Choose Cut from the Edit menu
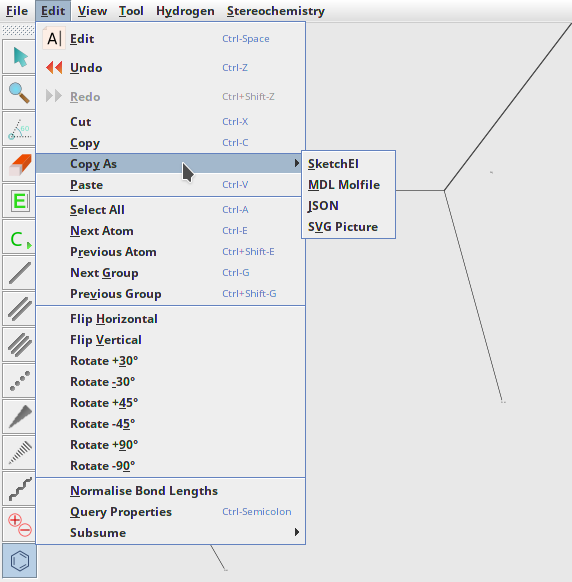The image size is (572, 582). 171,122
